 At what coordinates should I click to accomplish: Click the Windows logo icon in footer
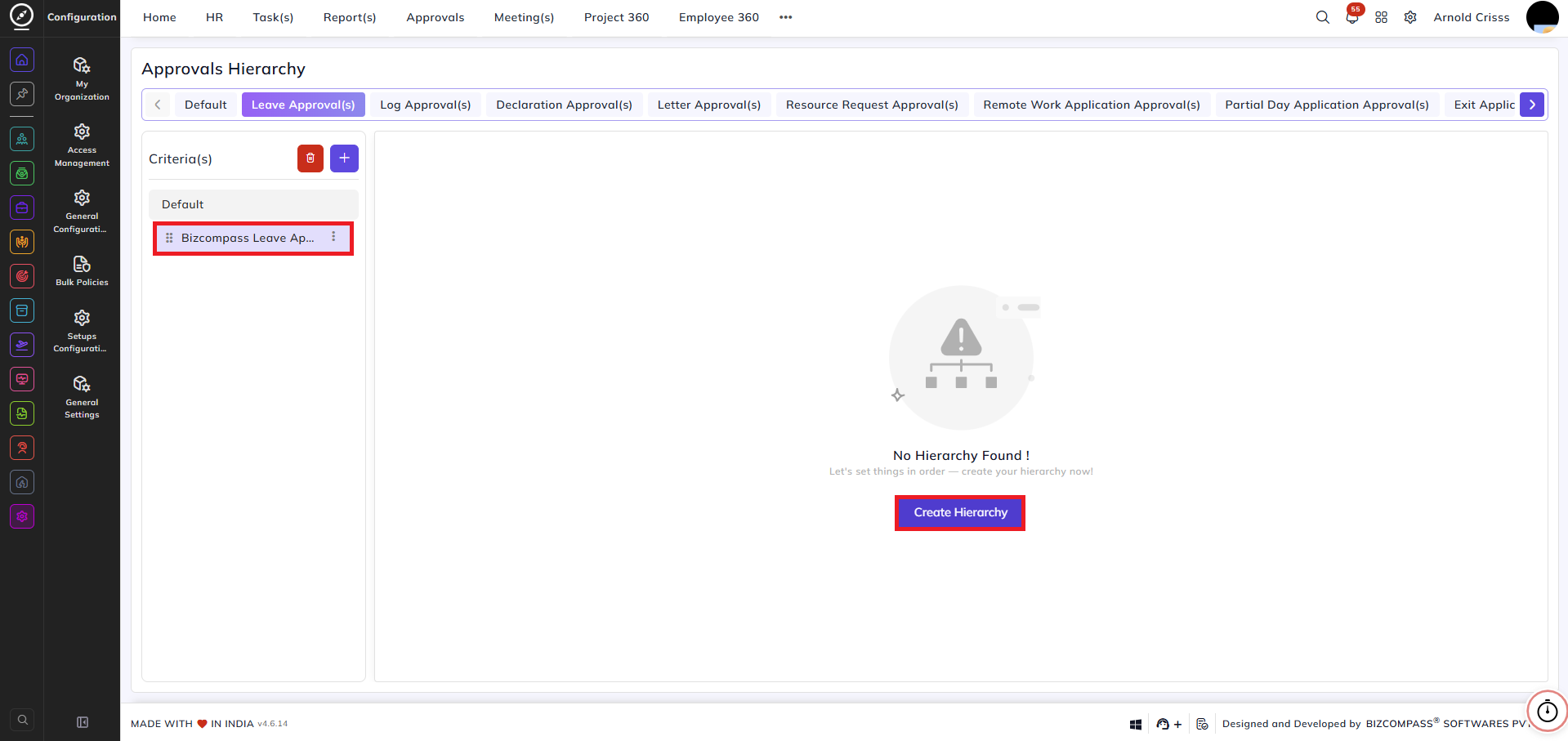coord(1136,724)
